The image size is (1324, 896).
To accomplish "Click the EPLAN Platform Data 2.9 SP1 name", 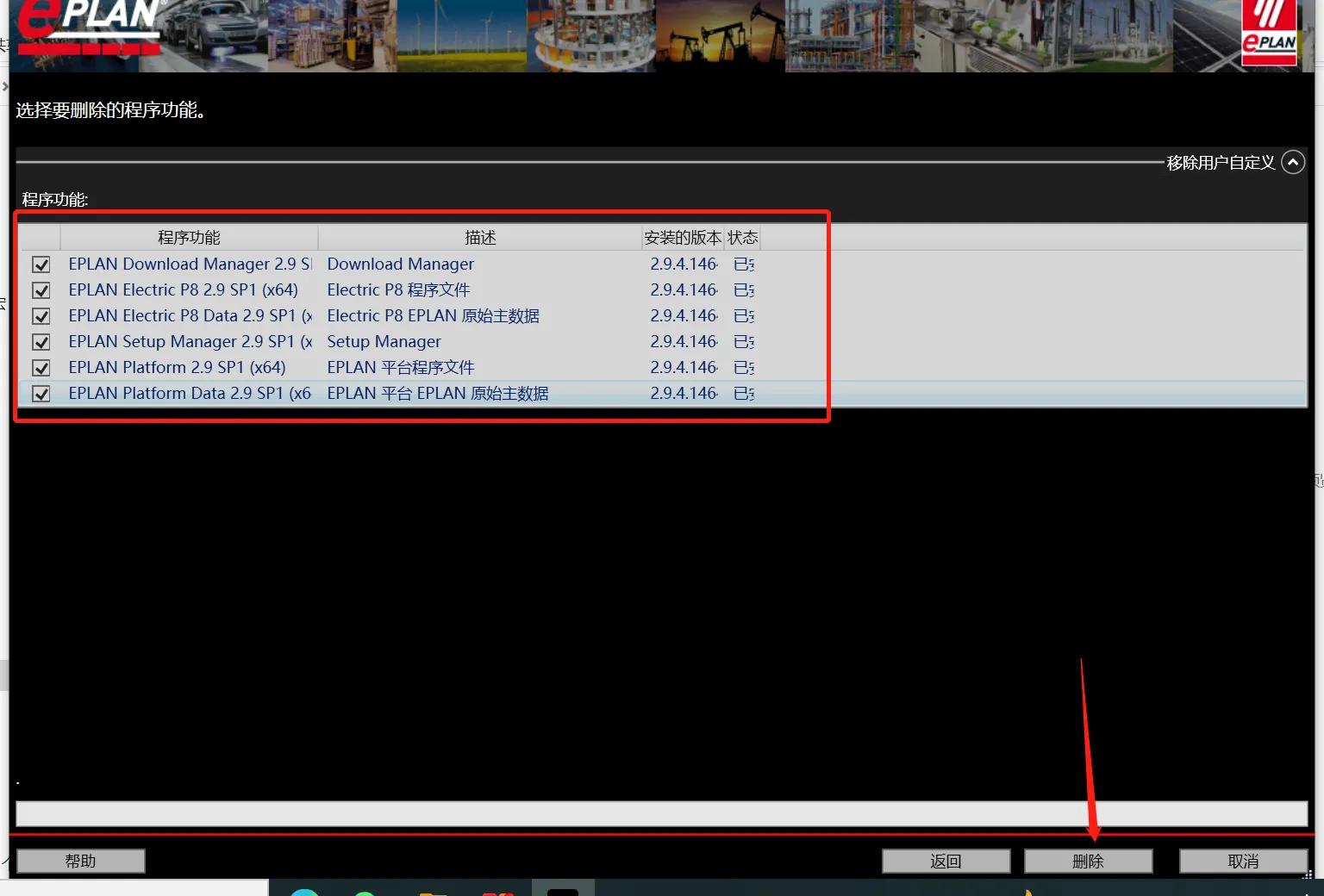I will [190, 394].
